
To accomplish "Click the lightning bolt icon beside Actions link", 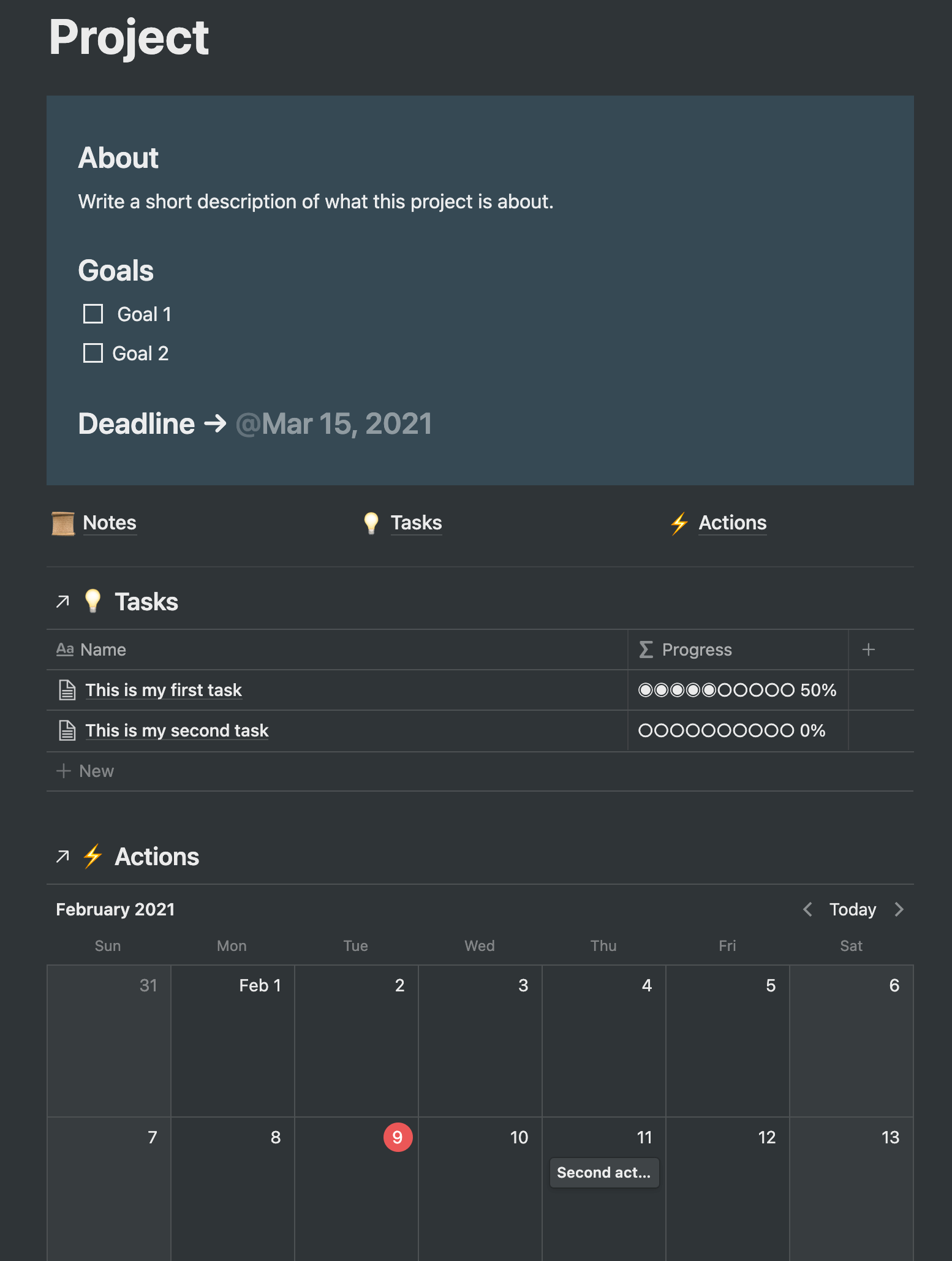I will 679,523.
